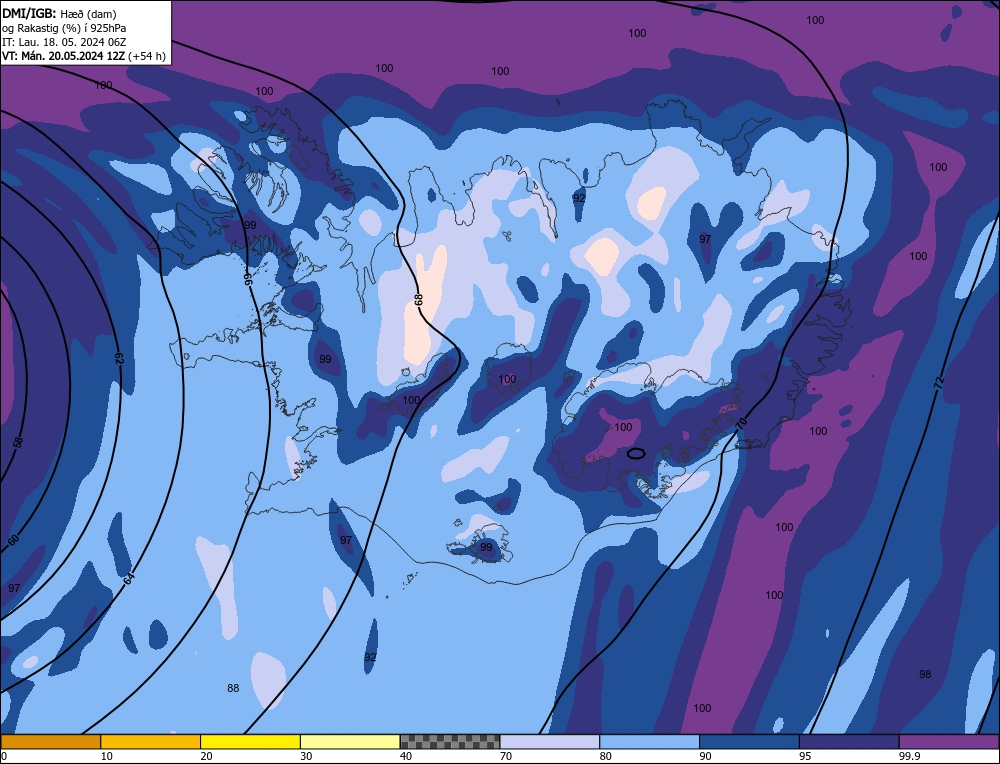Click the 'og Rakastig (%) í 925hPa' line
The image size is (1000, 764).
pyautogui.click(x=64, y=28)
